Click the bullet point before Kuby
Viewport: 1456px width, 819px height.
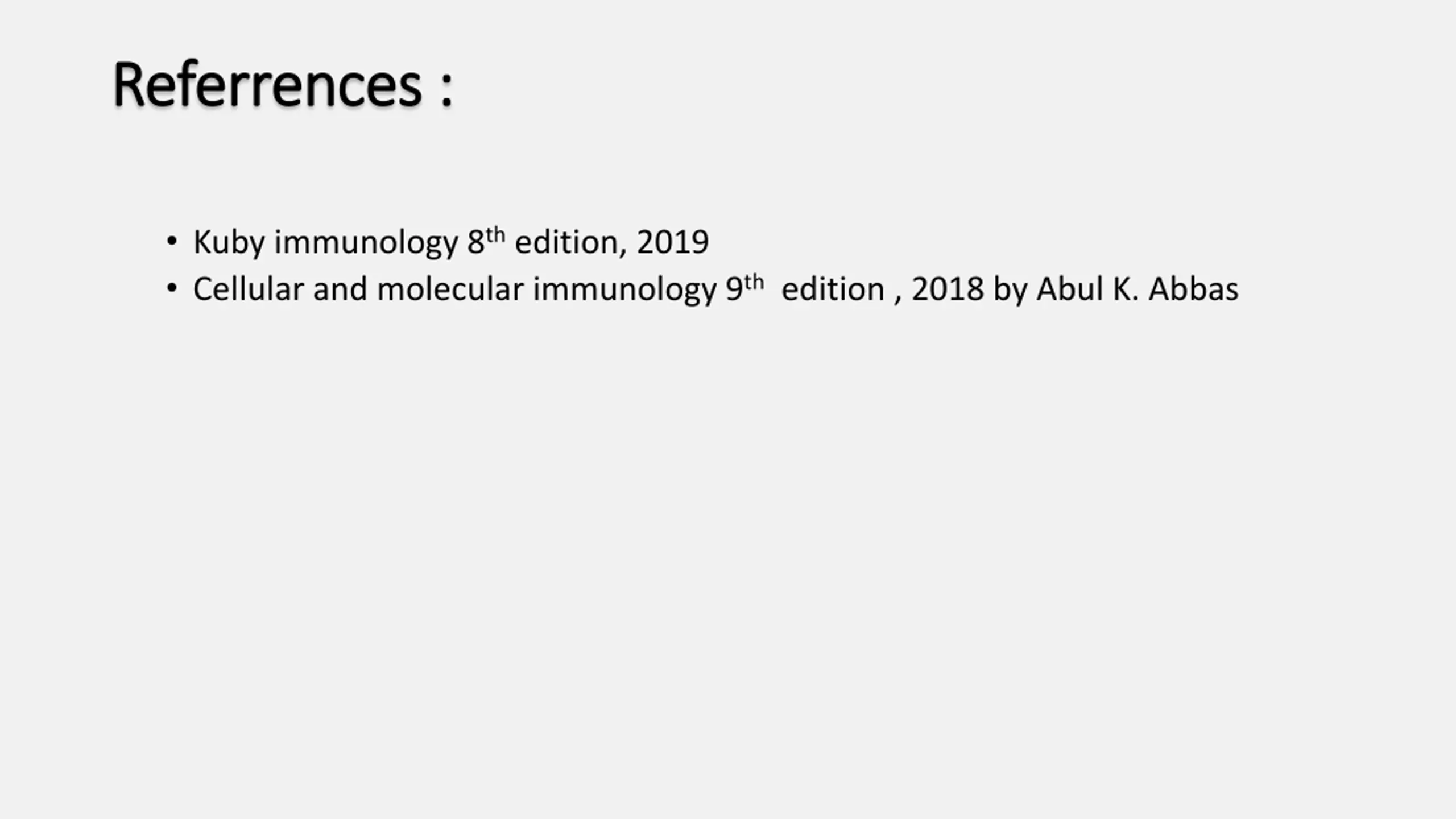click(172, 241)
